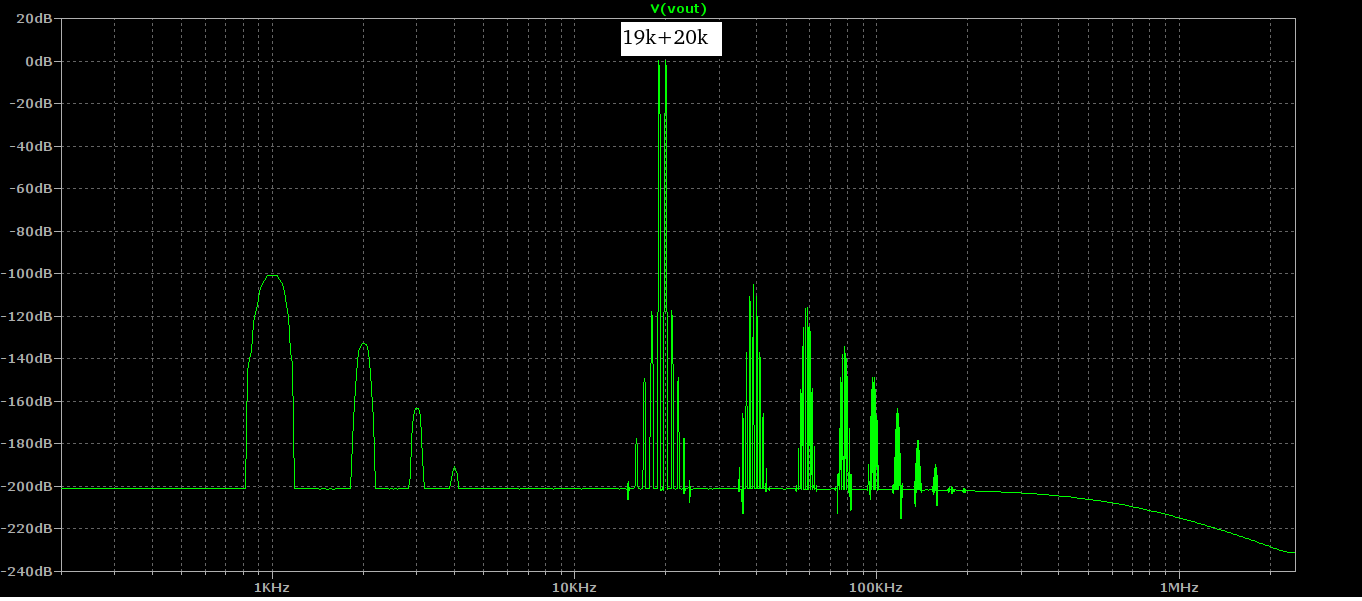The image size is (1362, 601).
Task: Click the -40dB vertical axis label
Action: point(32,146)
